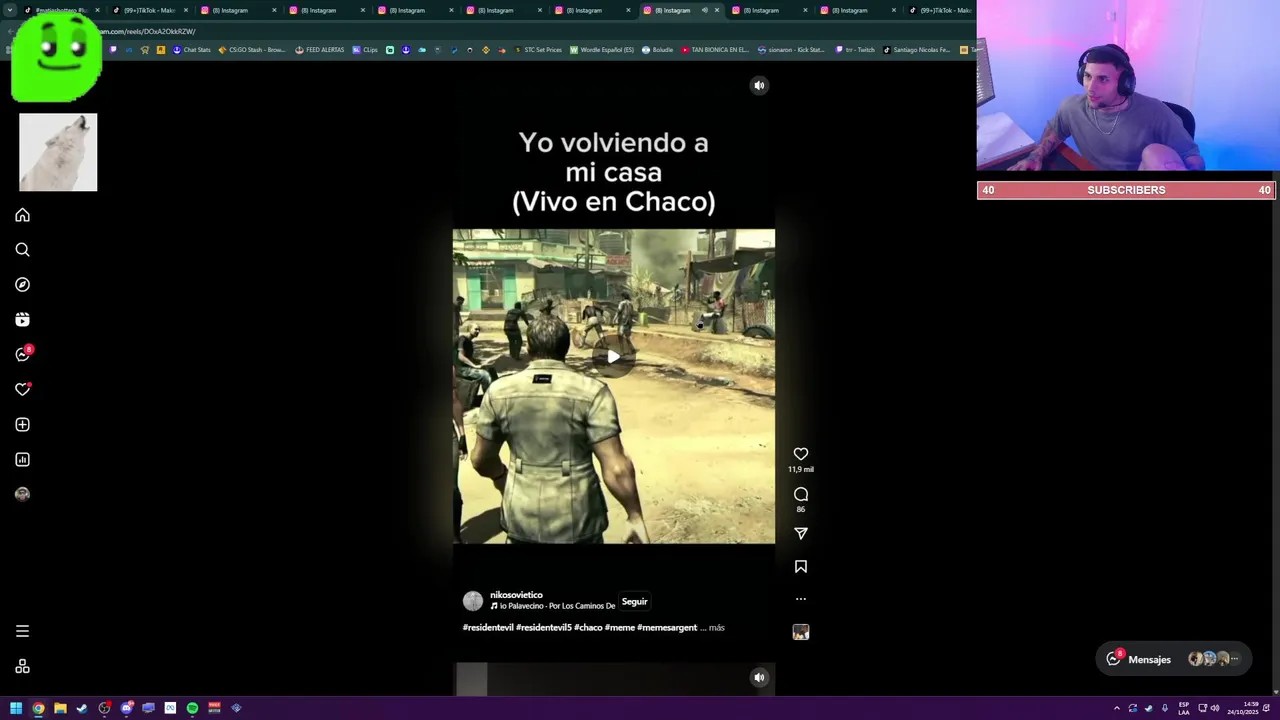
Task: Open the TAN BIONICA EN EL bookmark
Action: coord(715,50)
